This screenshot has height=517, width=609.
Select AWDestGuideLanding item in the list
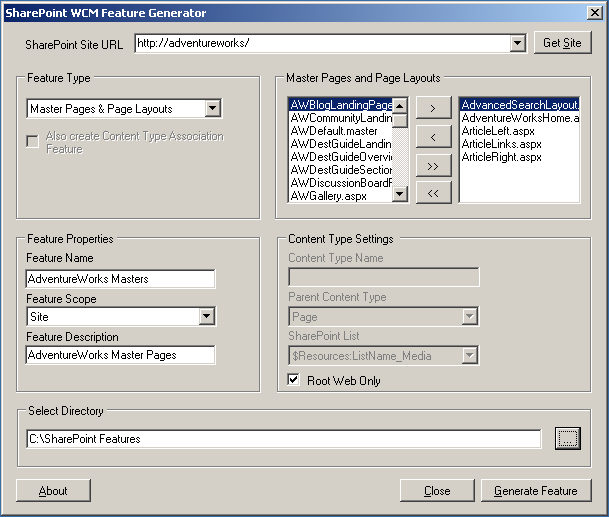coord(341,144)
